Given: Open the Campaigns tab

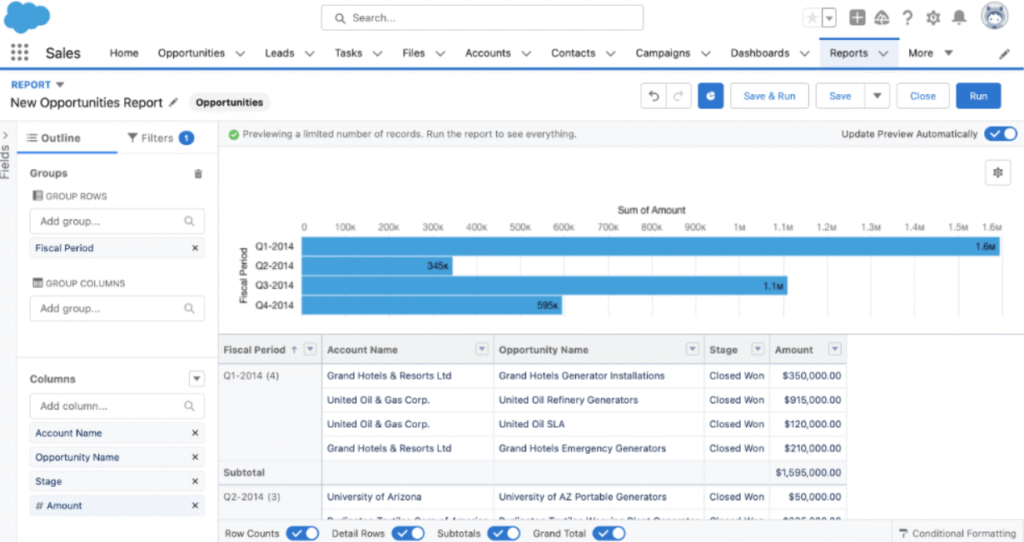Looking at the screenshot, I should point(663,53).
